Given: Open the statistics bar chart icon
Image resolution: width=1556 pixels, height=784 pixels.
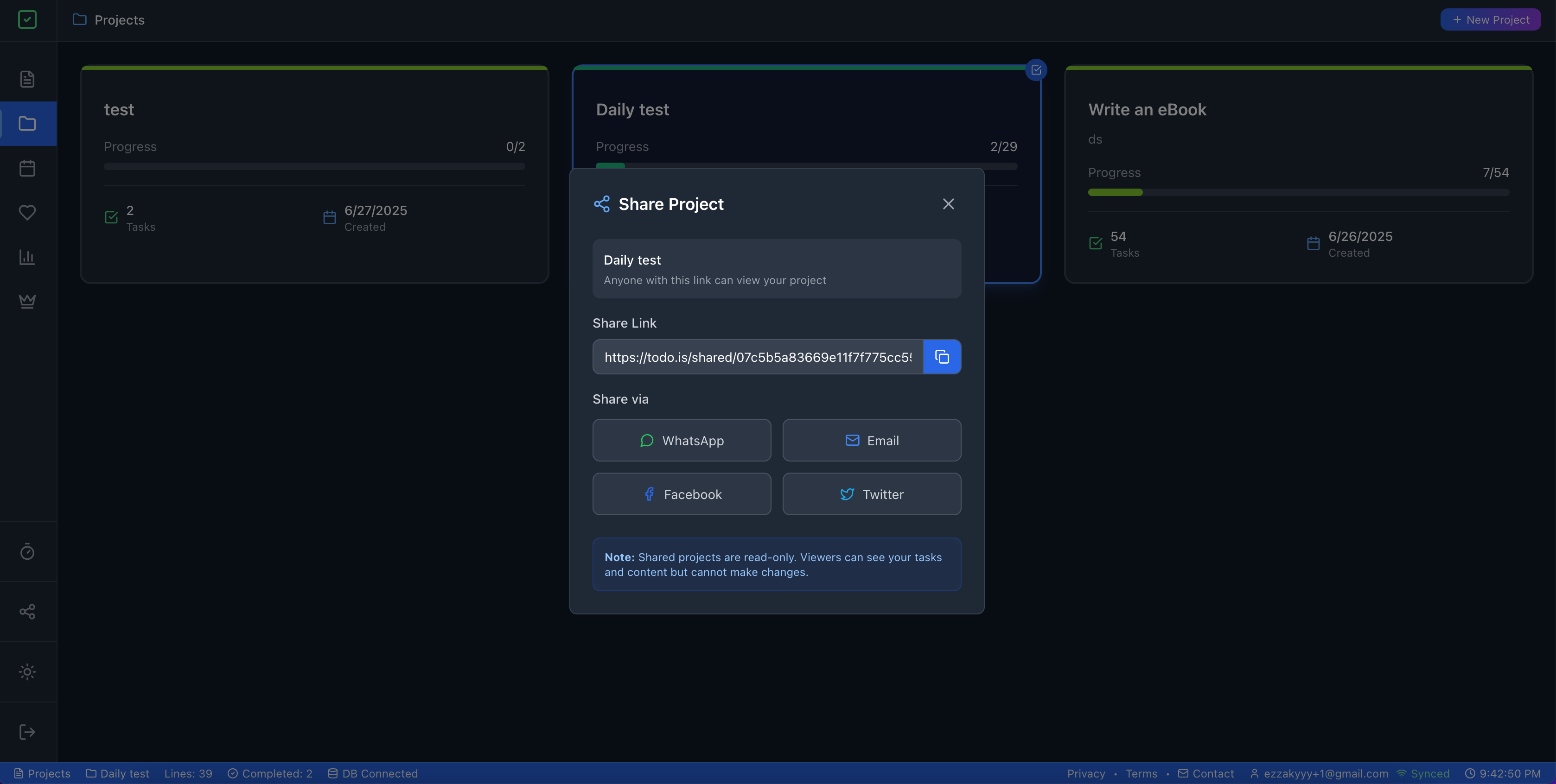Looking at the screenshot, I should click(x=27, y=257).
